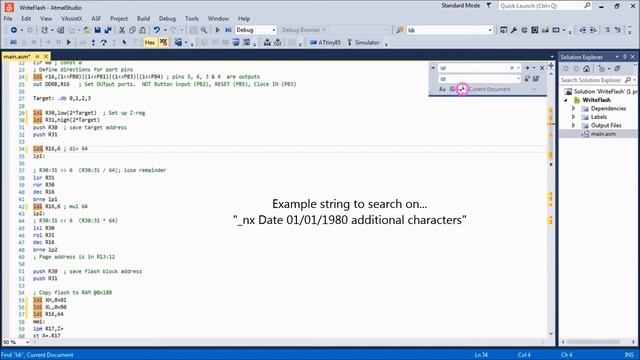The image size is (640, 360).
Task: Open the ASF menu
Action: click(96, 19)
